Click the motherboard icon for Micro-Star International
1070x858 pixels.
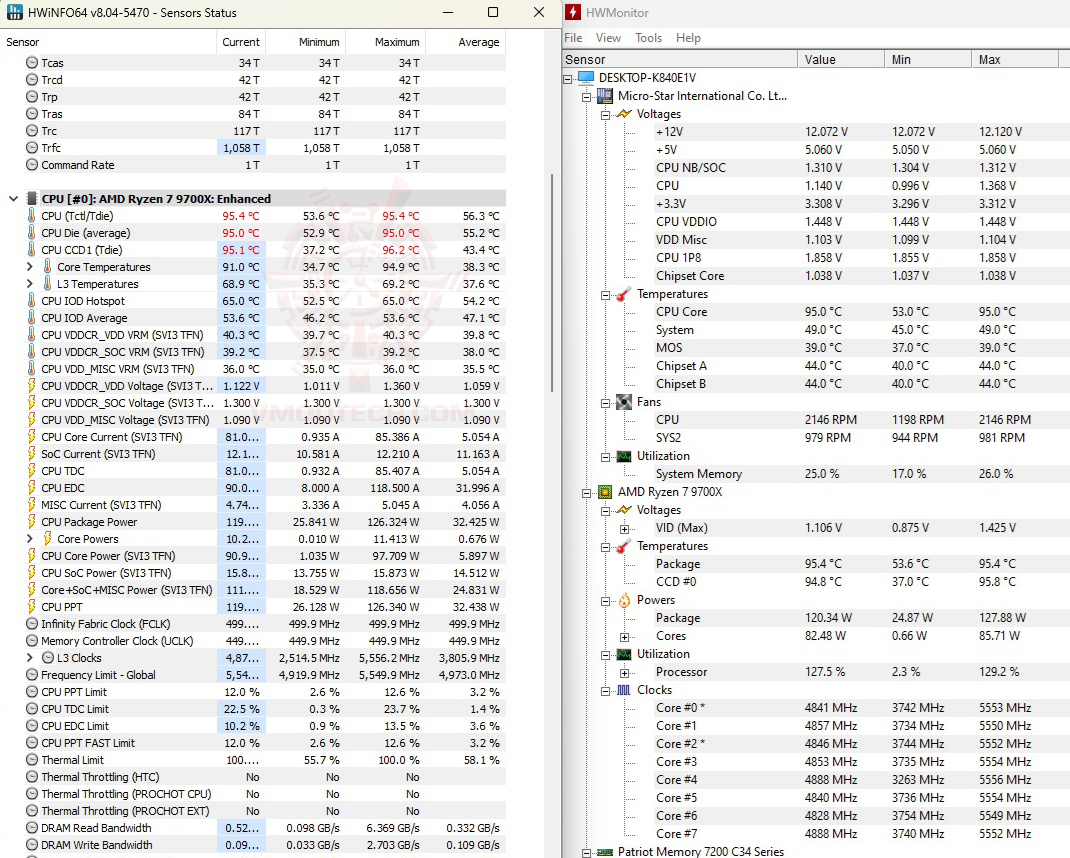[605, 96]
